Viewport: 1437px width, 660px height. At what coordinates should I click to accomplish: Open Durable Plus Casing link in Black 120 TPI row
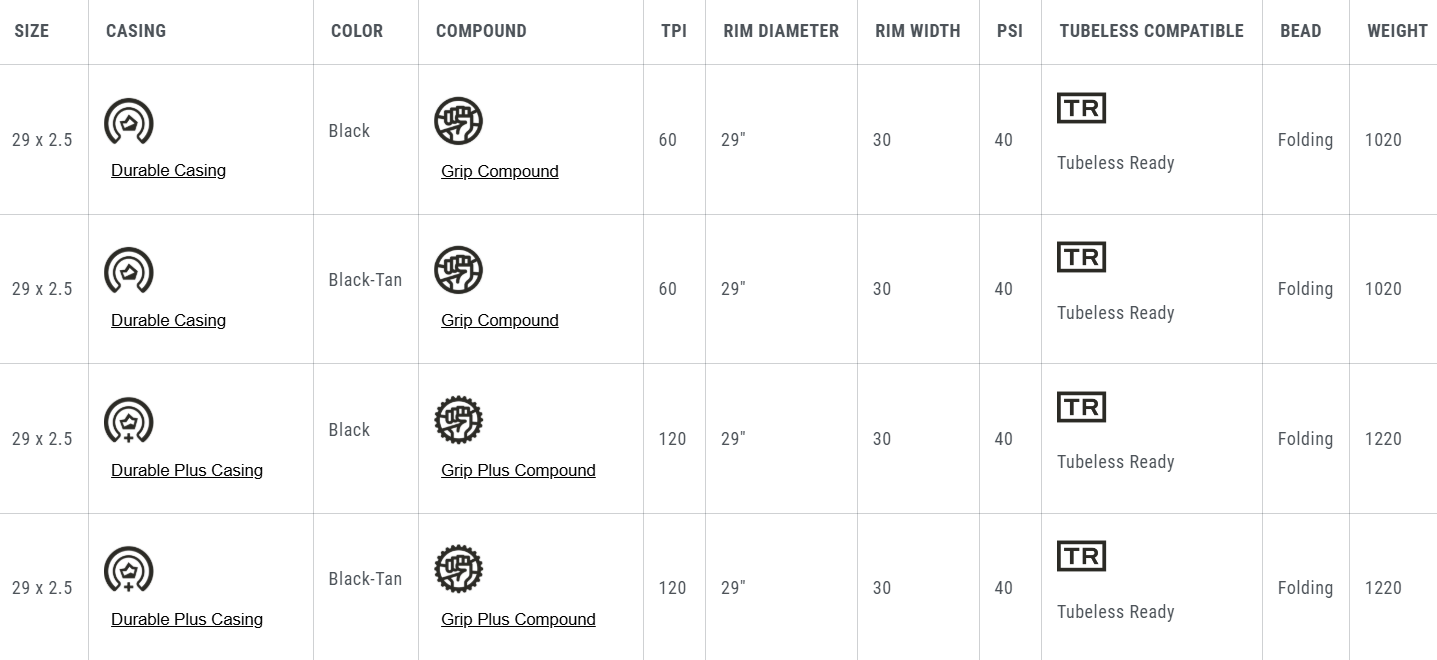(187, 470)
